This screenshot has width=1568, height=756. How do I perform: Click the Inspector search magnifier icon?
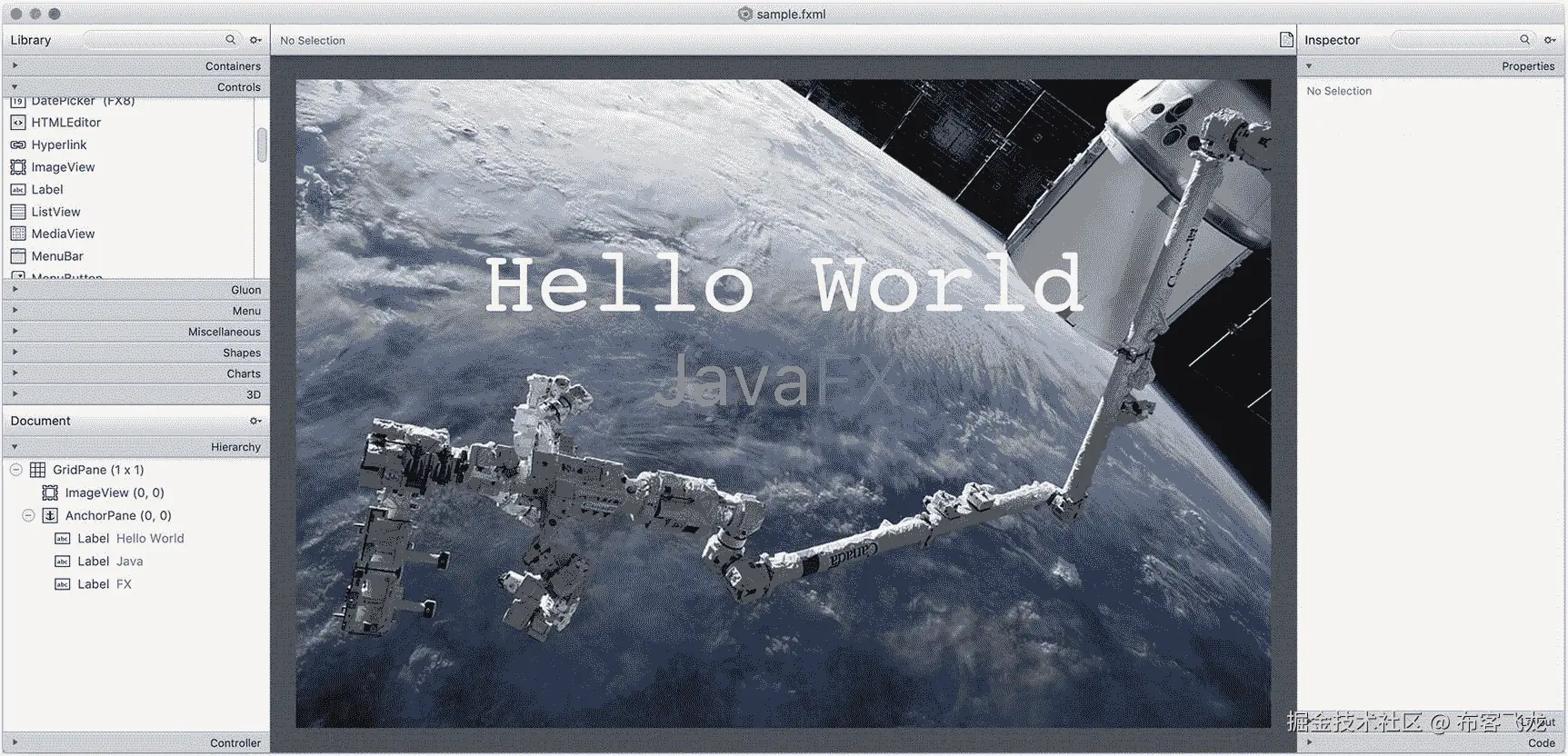1524,39
